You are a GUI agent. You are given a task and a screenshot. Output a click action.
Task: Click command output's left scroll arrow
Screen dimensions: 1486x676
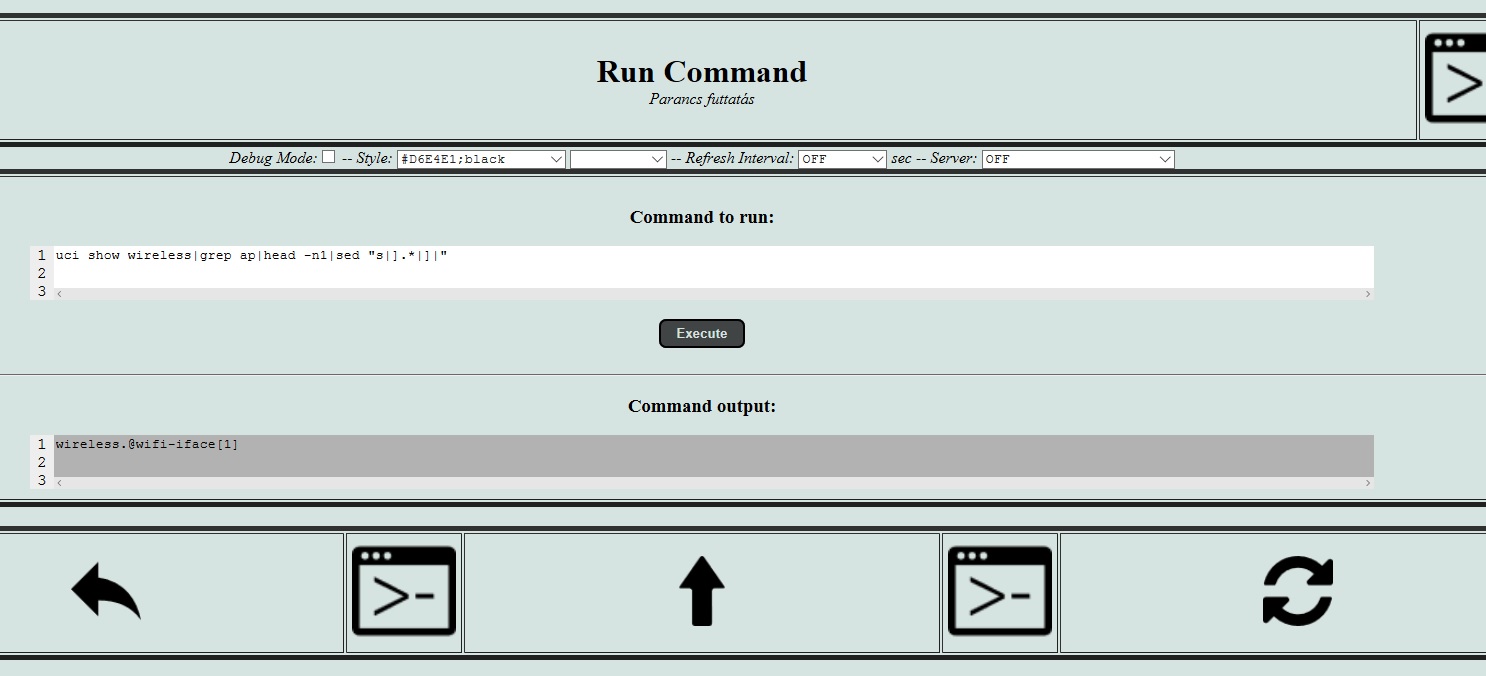click(60, 483)
